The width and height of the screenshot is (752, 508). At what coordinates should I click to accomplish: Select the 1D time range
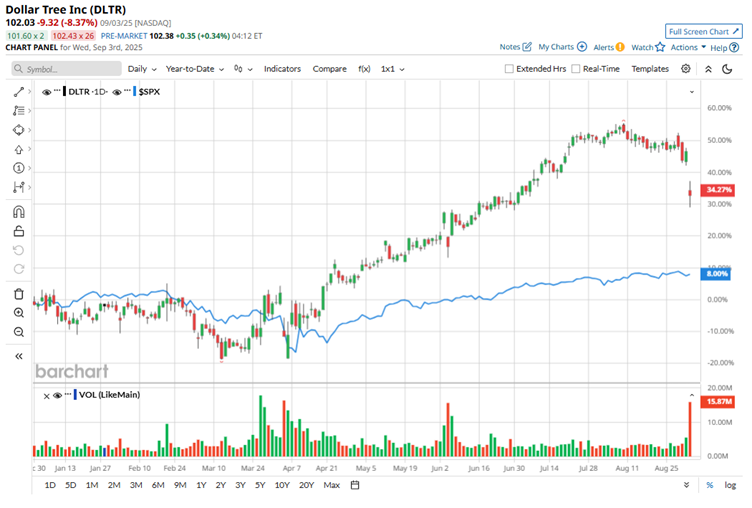50,485
